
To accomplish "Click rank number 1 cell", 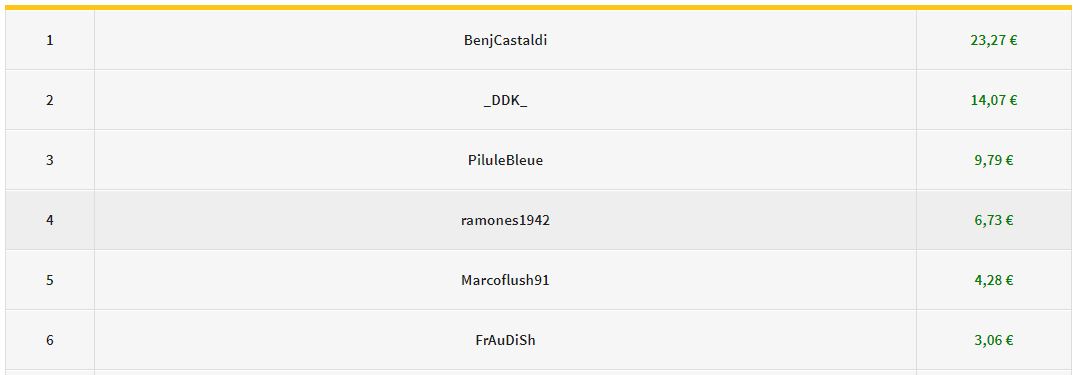I will point(49,40).
